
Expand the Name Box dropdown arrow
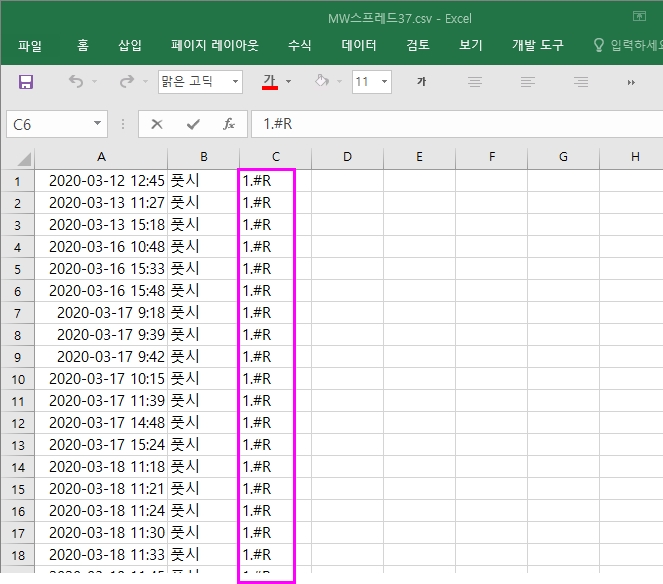click(97, 124)
